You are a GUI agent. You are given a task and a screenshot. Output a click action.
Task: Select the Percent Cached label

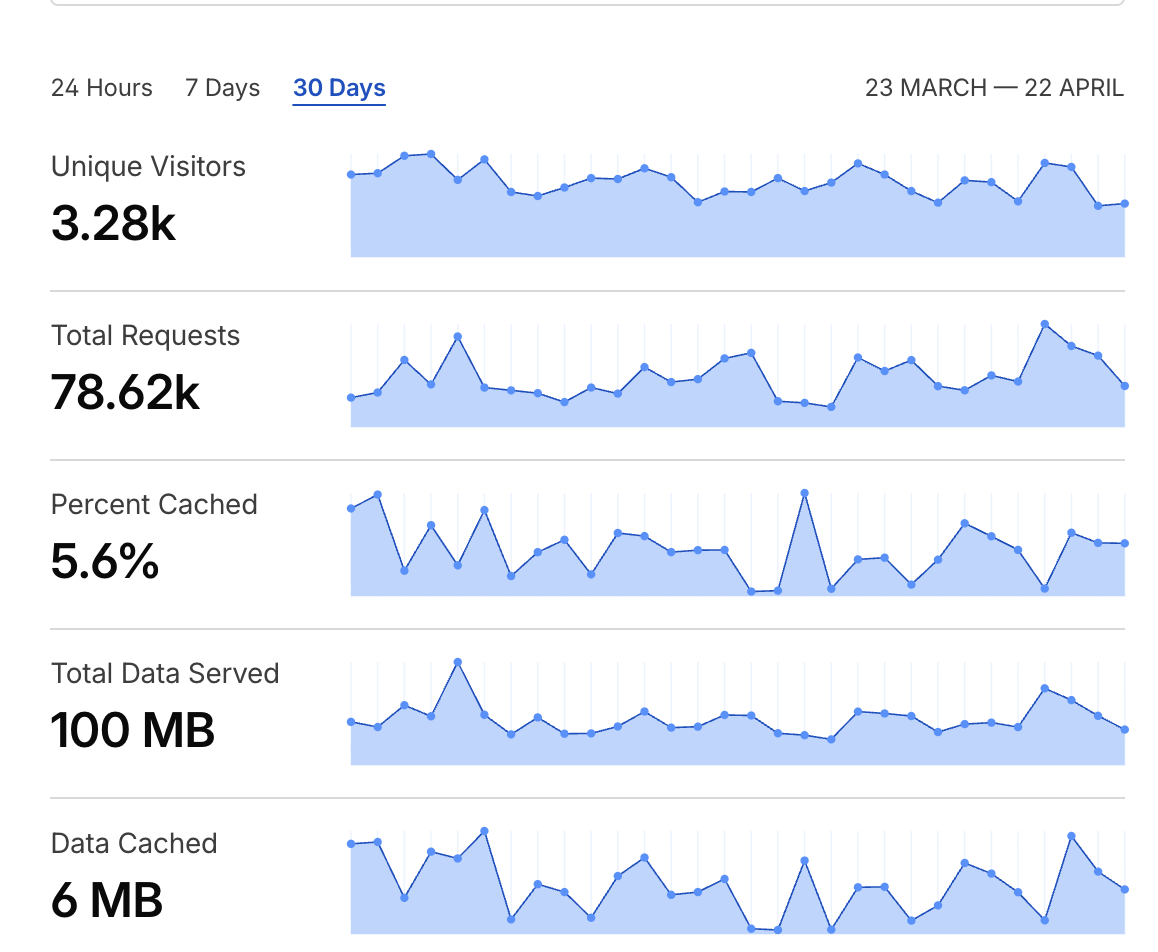154,504
